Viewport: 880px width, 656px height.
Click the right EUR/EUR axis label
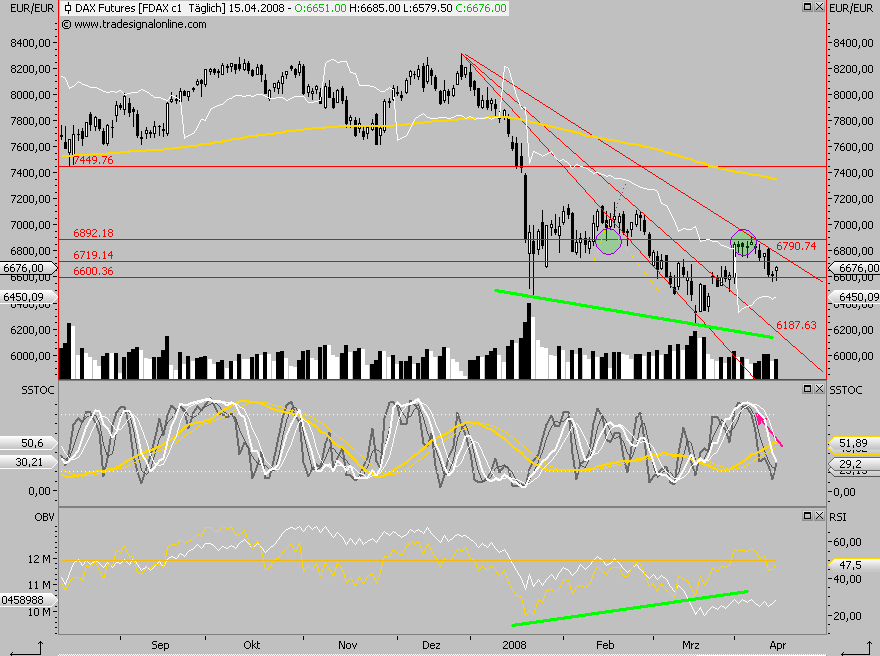coord(851,8)
